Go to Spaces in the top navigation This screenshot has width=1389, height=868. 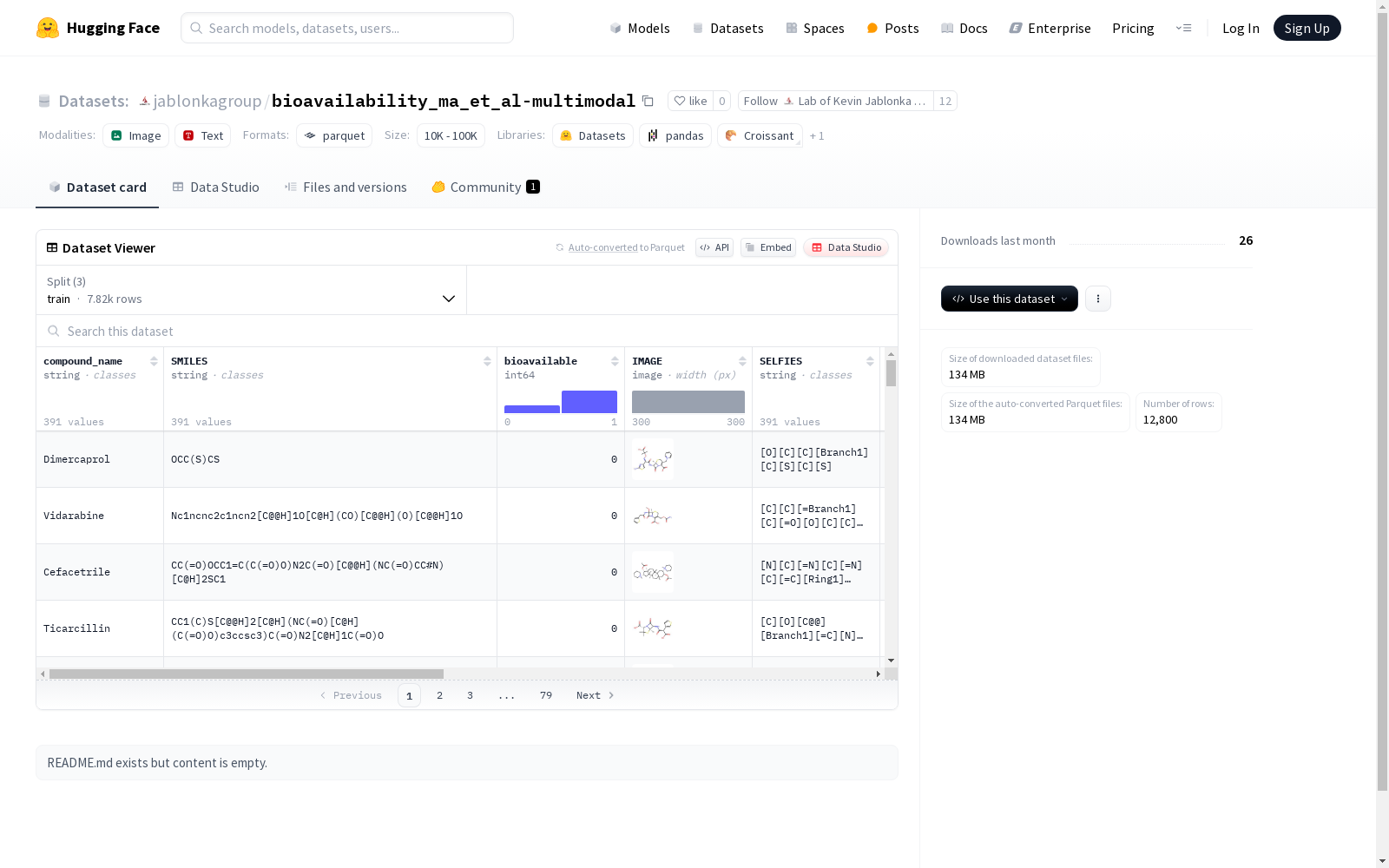tap(815, 28)
